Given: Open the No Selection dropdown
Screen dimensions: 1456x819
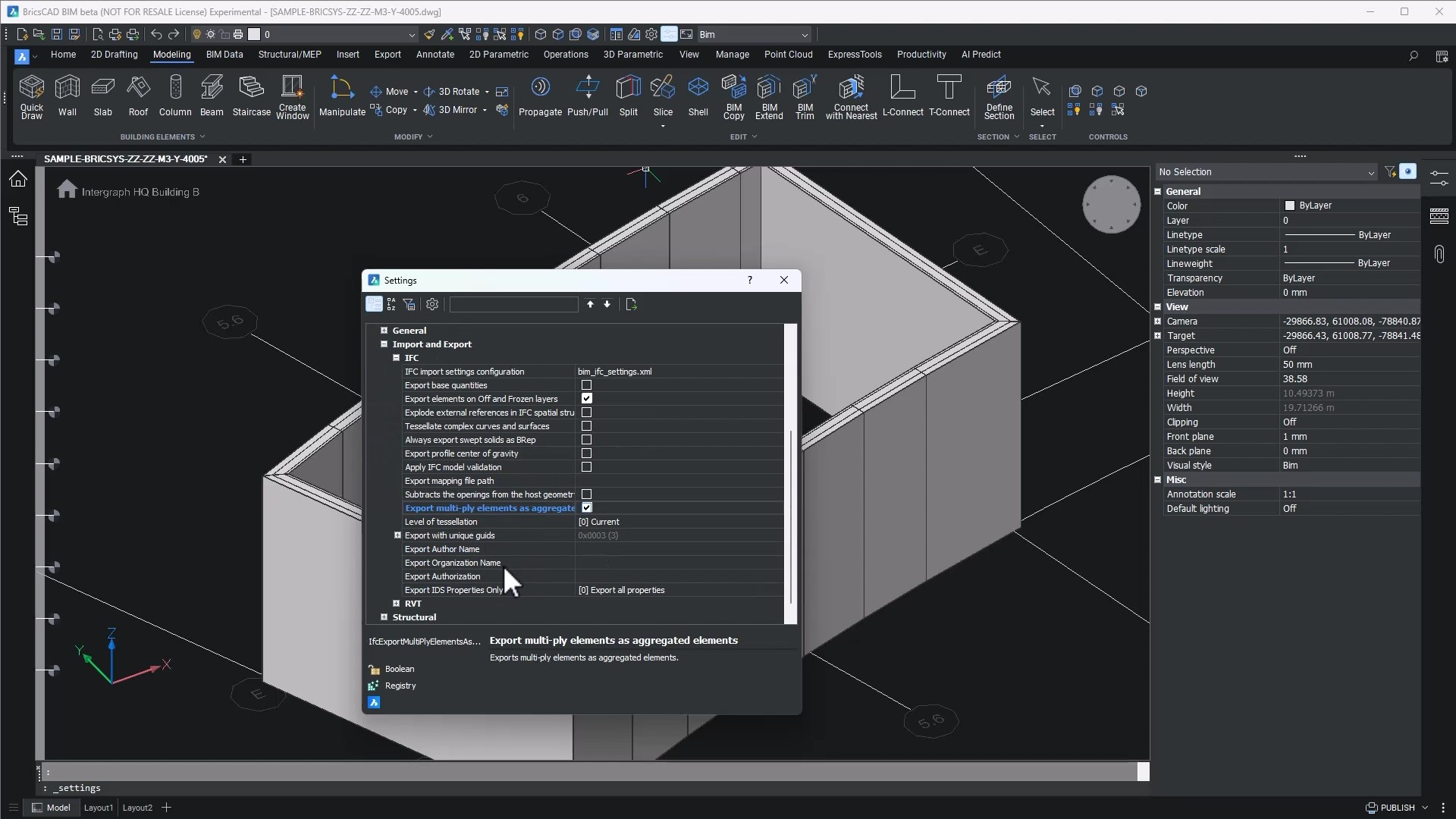Looking at the screenshot, I should tap(1266, 172).
